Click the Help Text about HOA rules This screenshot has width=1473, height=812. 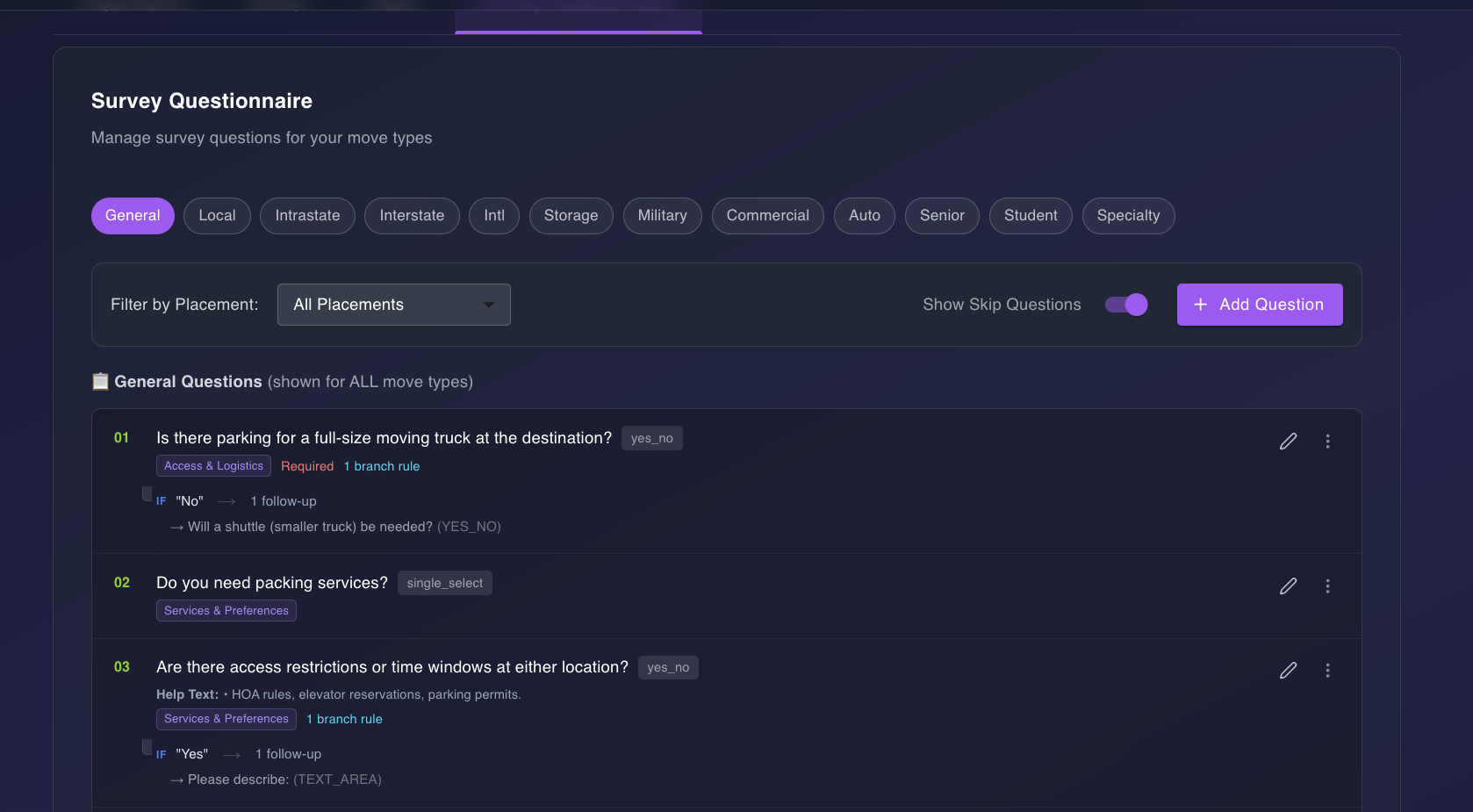tap(339, 694)
